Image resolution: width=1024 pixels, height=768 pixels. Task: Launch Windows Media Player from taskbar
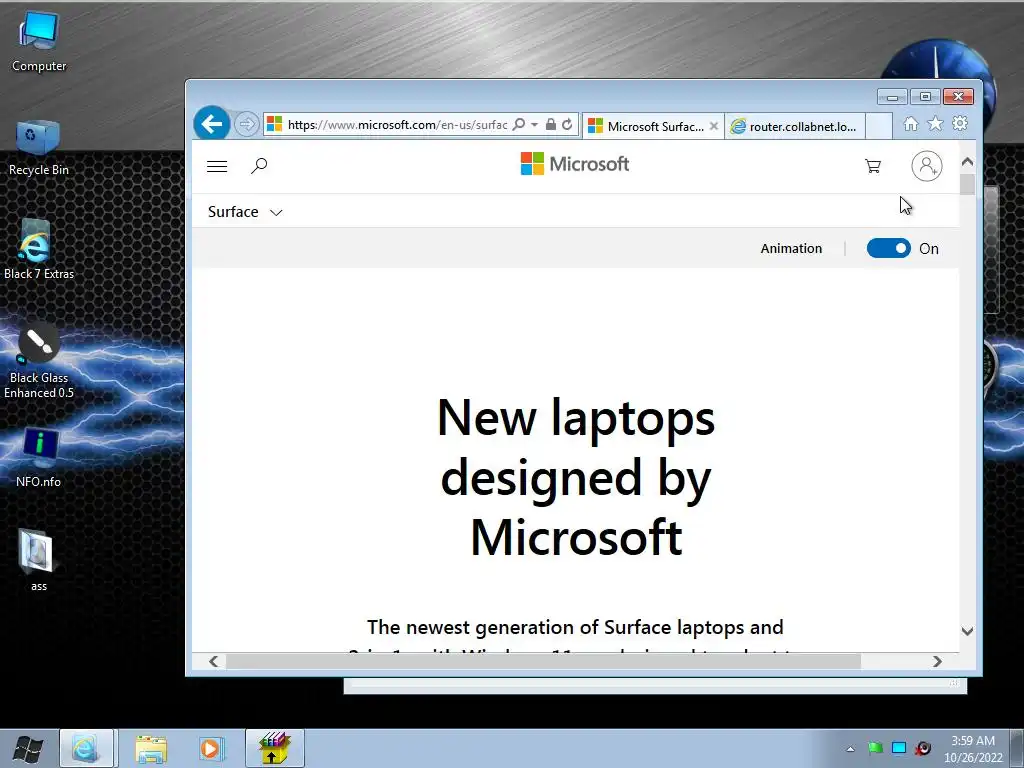210,748
